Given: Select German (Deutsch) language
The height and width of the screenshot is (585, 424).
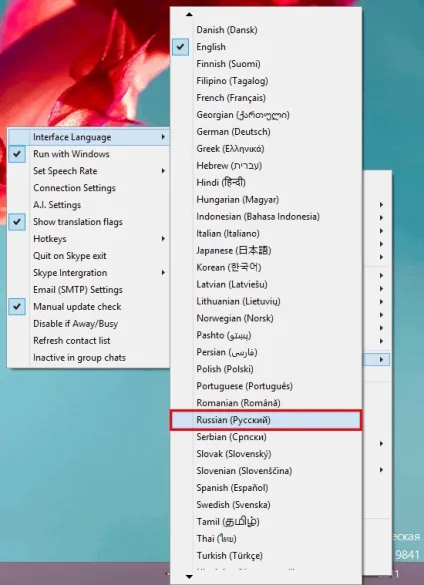Looking at the screenshot, I should click(x=266, y=132).
